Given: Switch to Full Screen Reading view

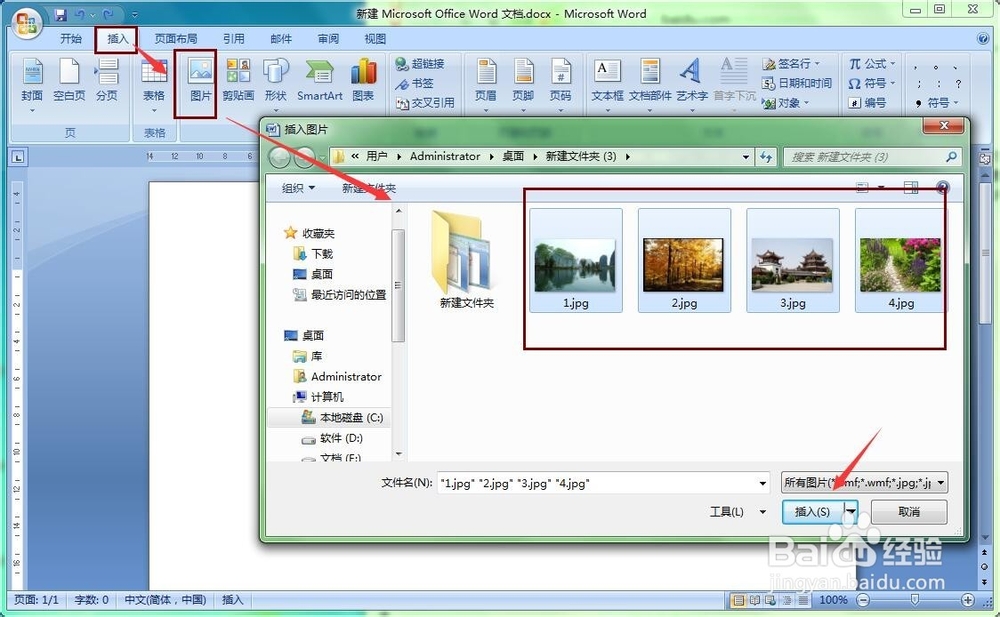Looking at the screenshot, I should pyautogui.click(x=755, y=600).
